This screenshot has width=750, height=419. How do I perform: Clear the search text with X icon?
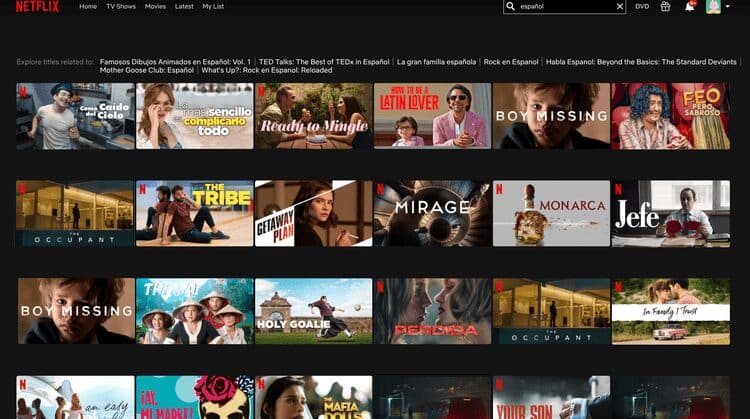619,7
